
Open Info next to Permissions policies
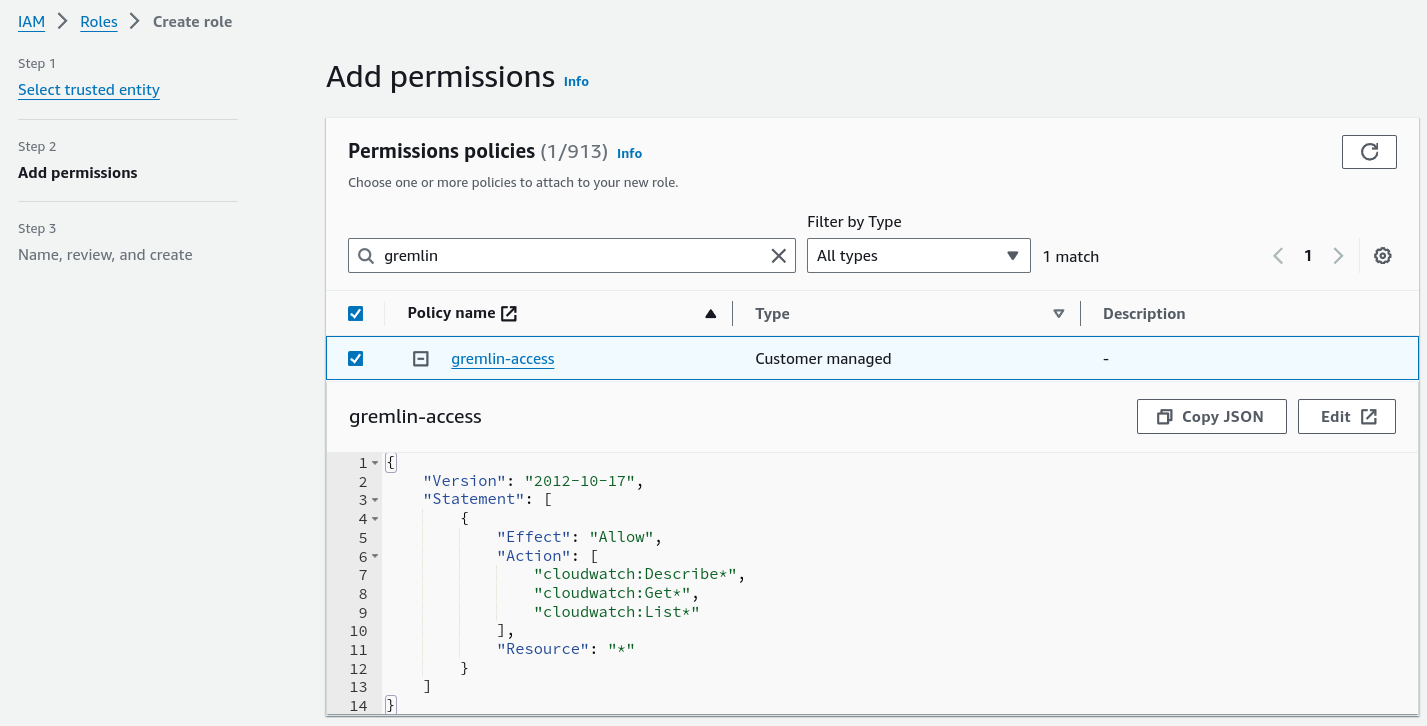[629, 154]
